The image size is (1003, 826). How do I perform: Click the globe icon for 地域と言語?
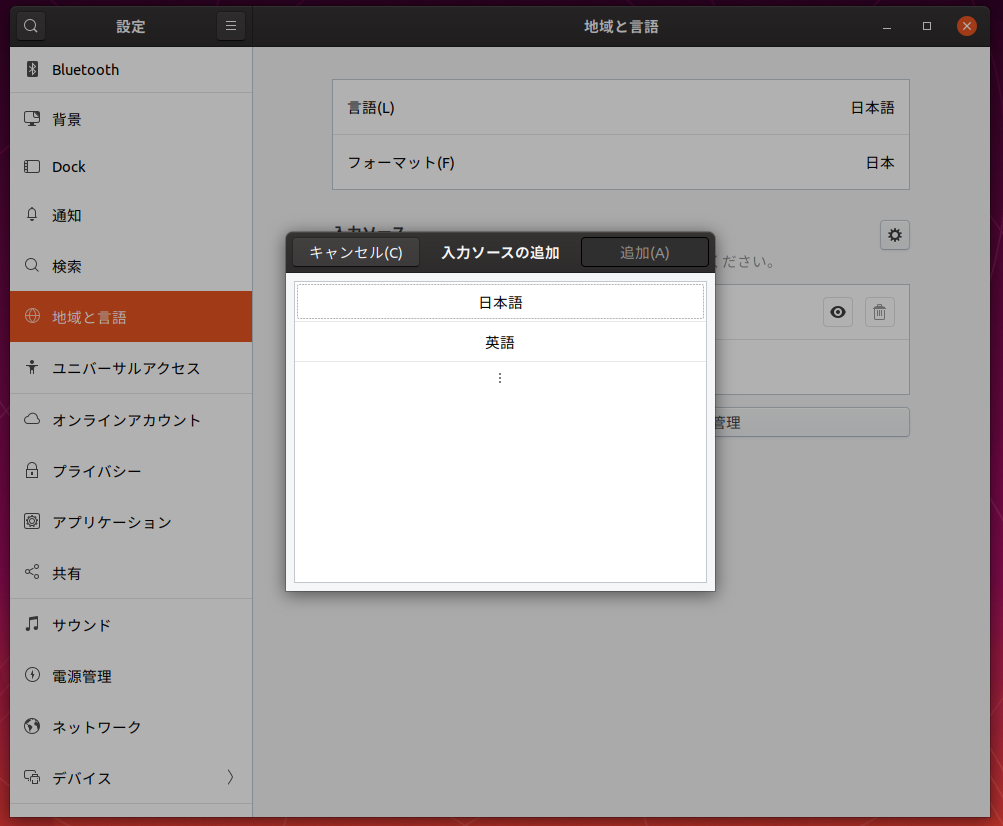pyautogui.click(x=32, y=315)
